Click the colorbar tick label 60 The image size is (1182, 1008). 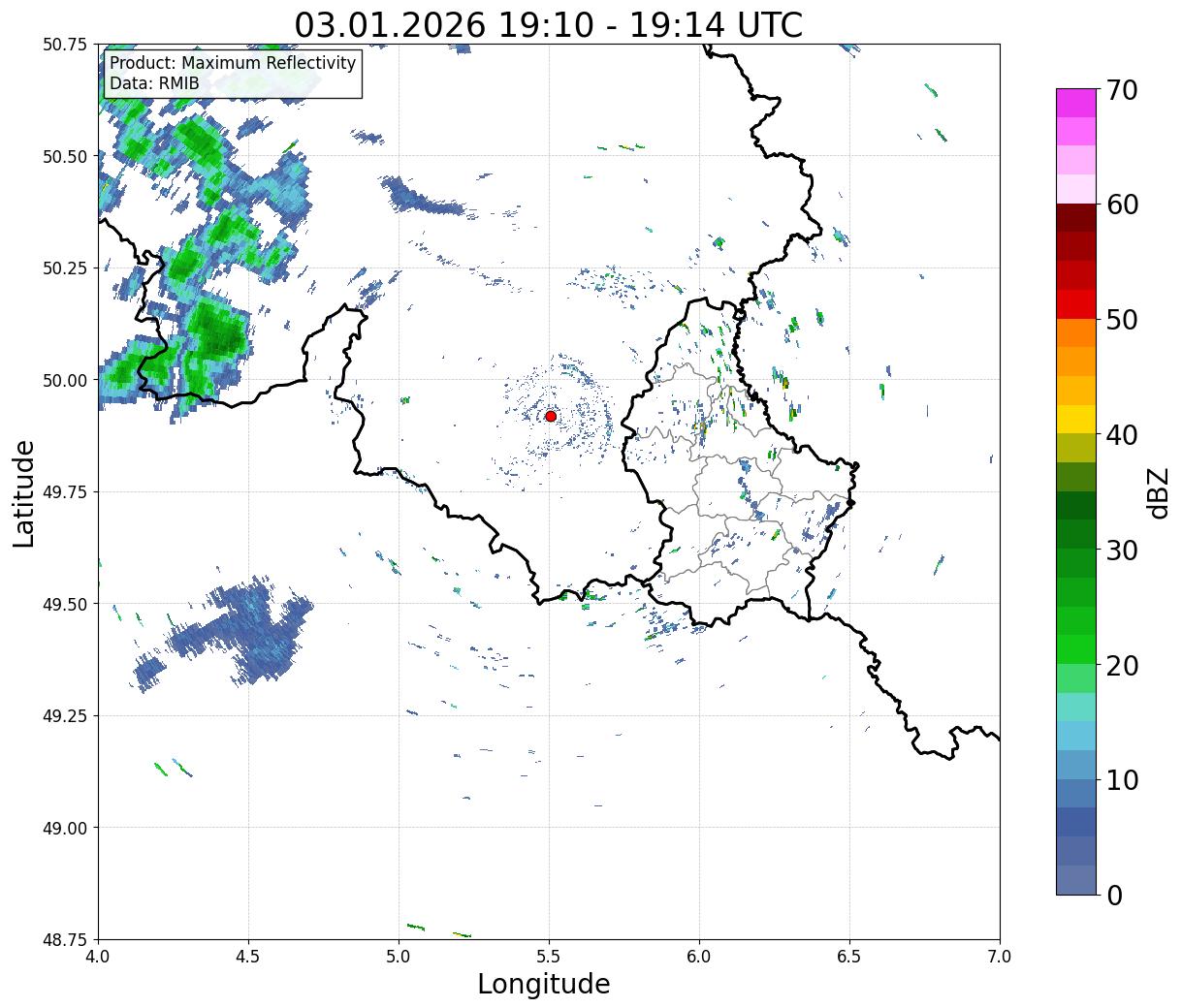click(x=1122, y=205)
